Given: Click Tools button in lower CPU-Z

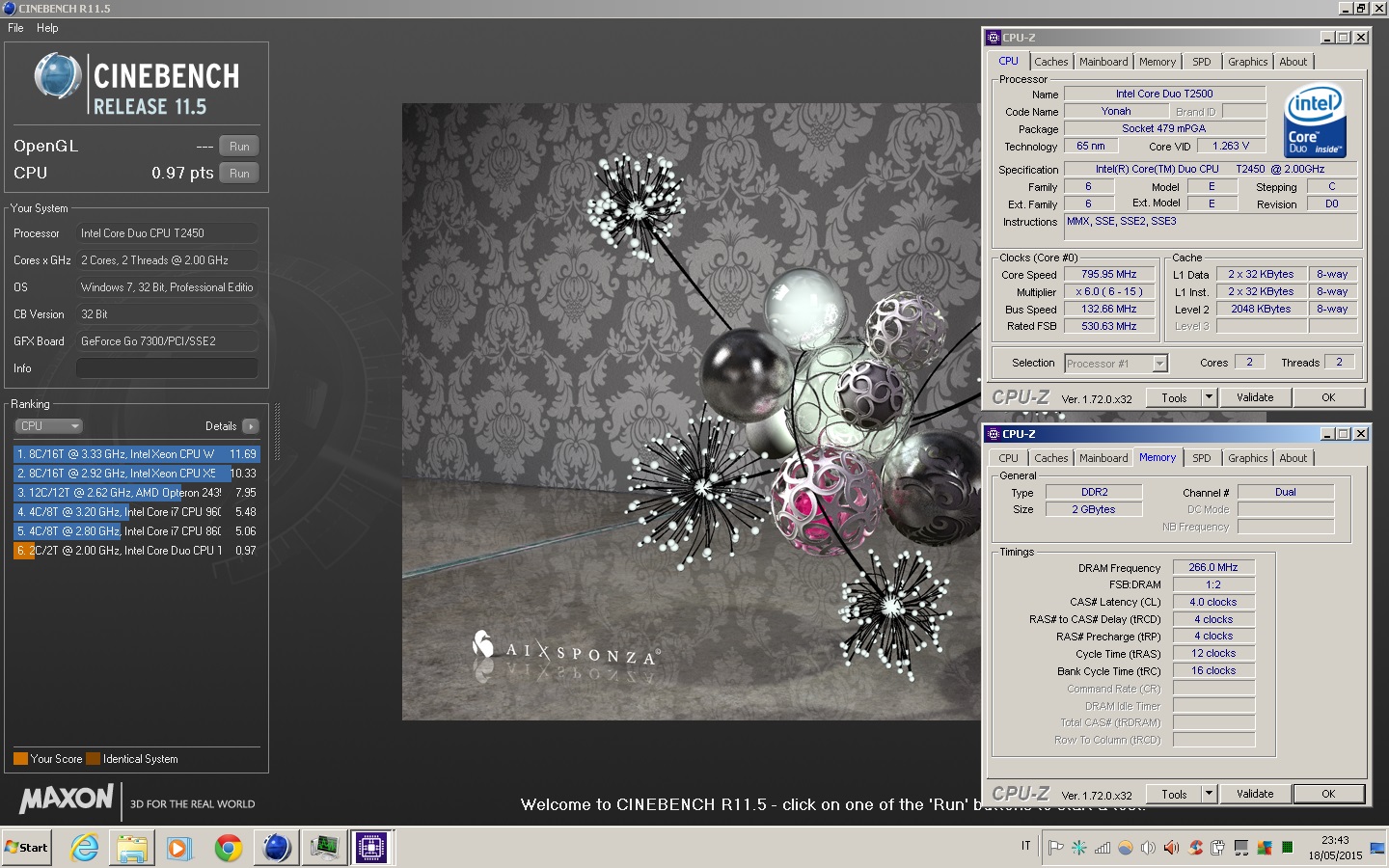Looking at the screenshot, I should pyautogui.click(x=1174, y=794).
